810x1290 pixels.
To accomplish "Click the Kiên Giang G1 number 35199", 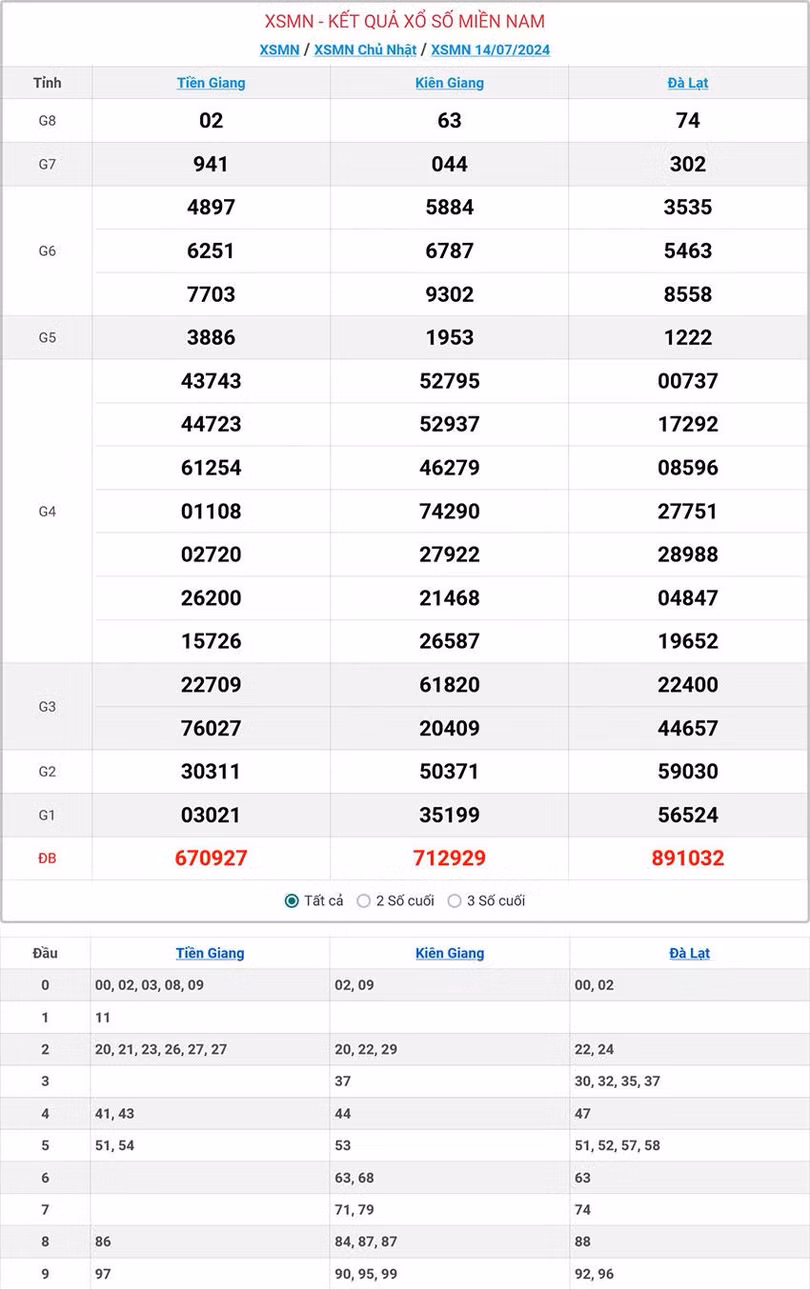I will (449, 815).
